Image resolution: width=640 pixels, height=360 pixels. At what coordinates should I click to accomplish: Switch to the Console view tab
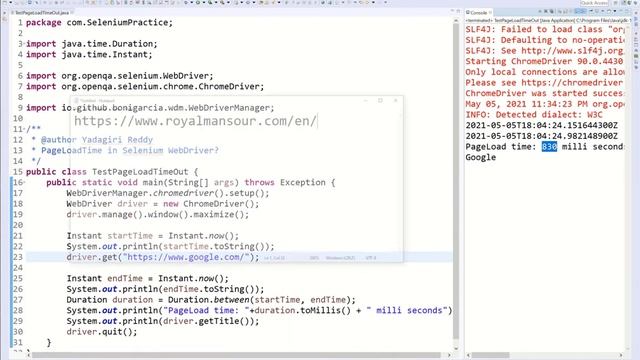[x=479, y=13]
